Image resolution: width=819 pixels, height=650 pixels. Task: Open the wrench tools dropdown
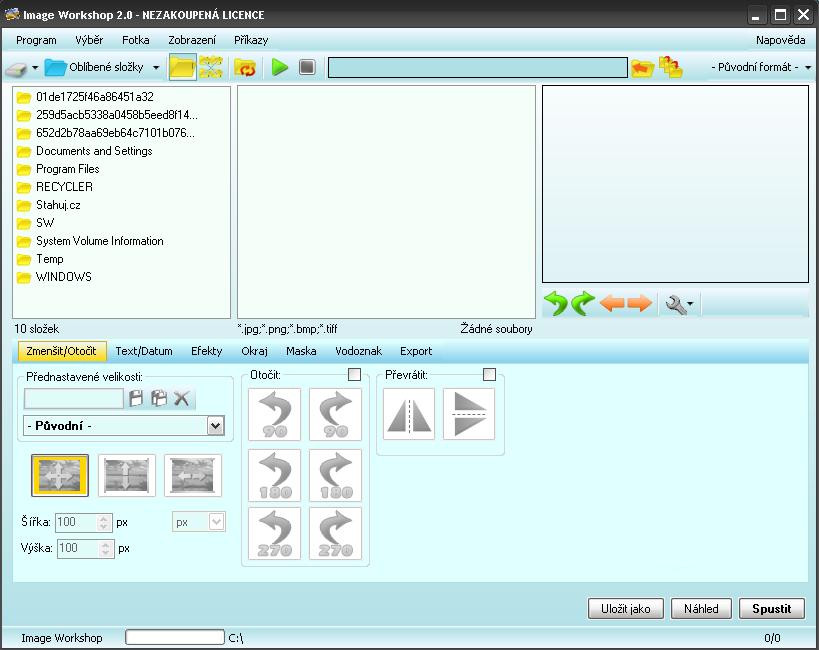coord(679,304)
